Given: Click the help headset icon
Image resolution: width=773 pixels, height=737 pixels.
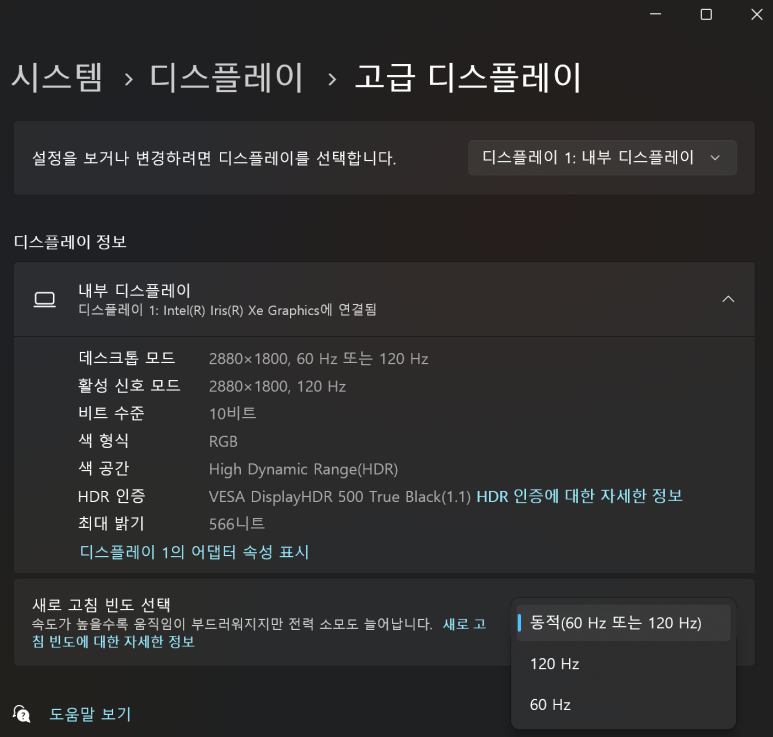Looking at the screenshot, I should tap(22, 714).
